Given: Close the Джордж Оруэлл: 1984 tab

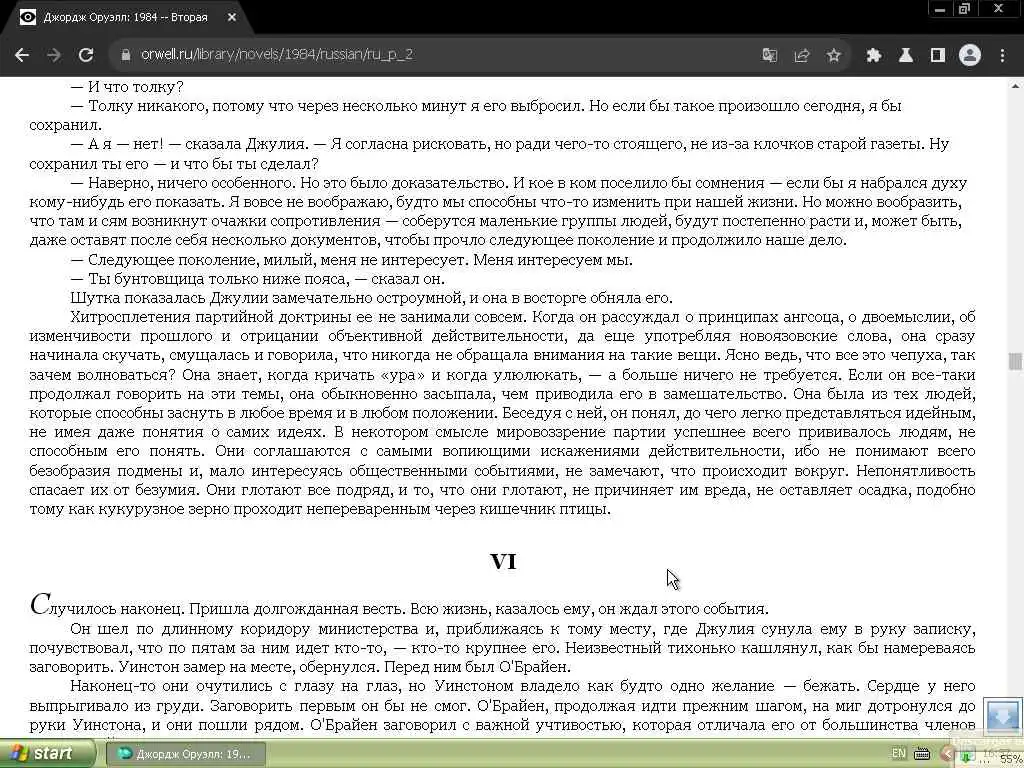Looking at the screenshot, I should click(232, 18).
